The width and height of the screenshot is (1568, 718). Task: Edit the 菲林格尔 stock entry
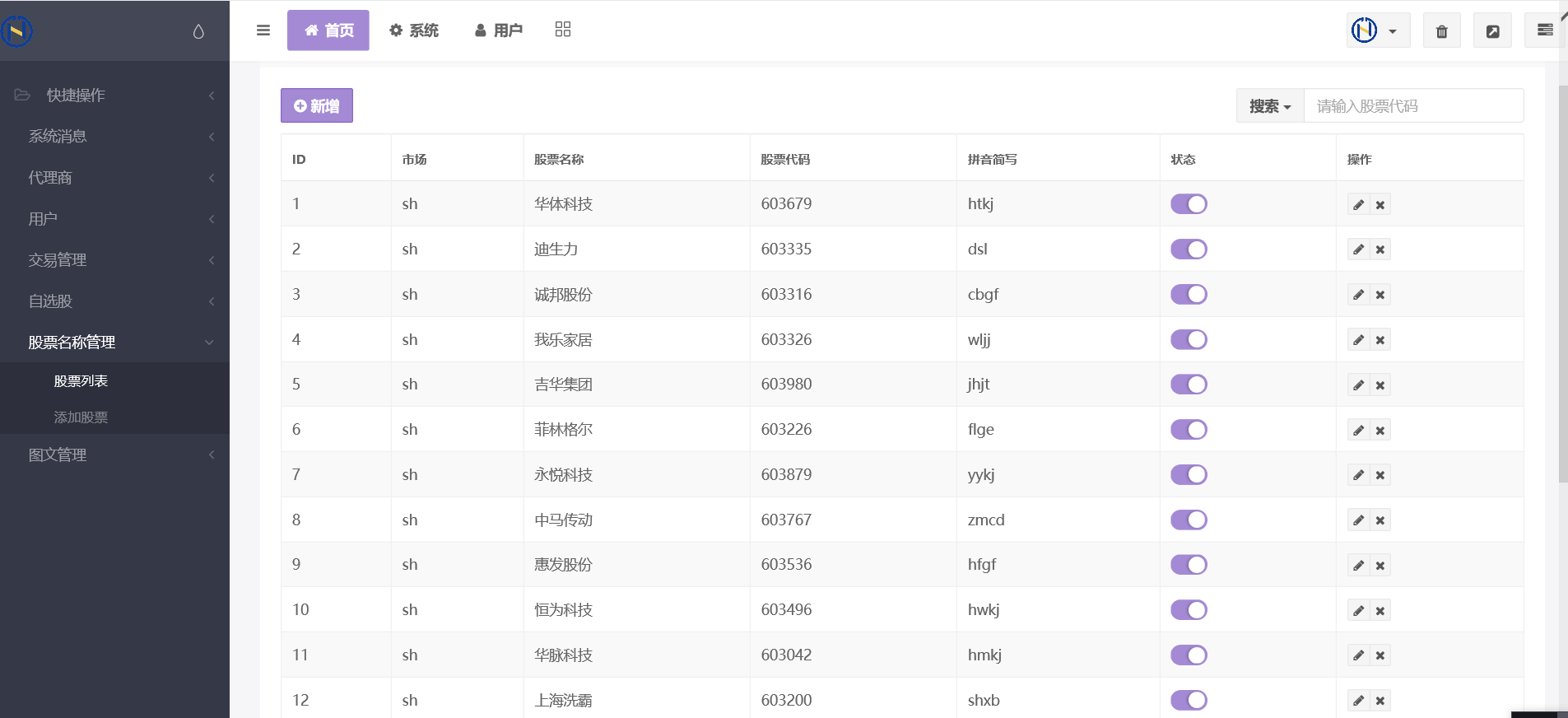click(1358, 431)
